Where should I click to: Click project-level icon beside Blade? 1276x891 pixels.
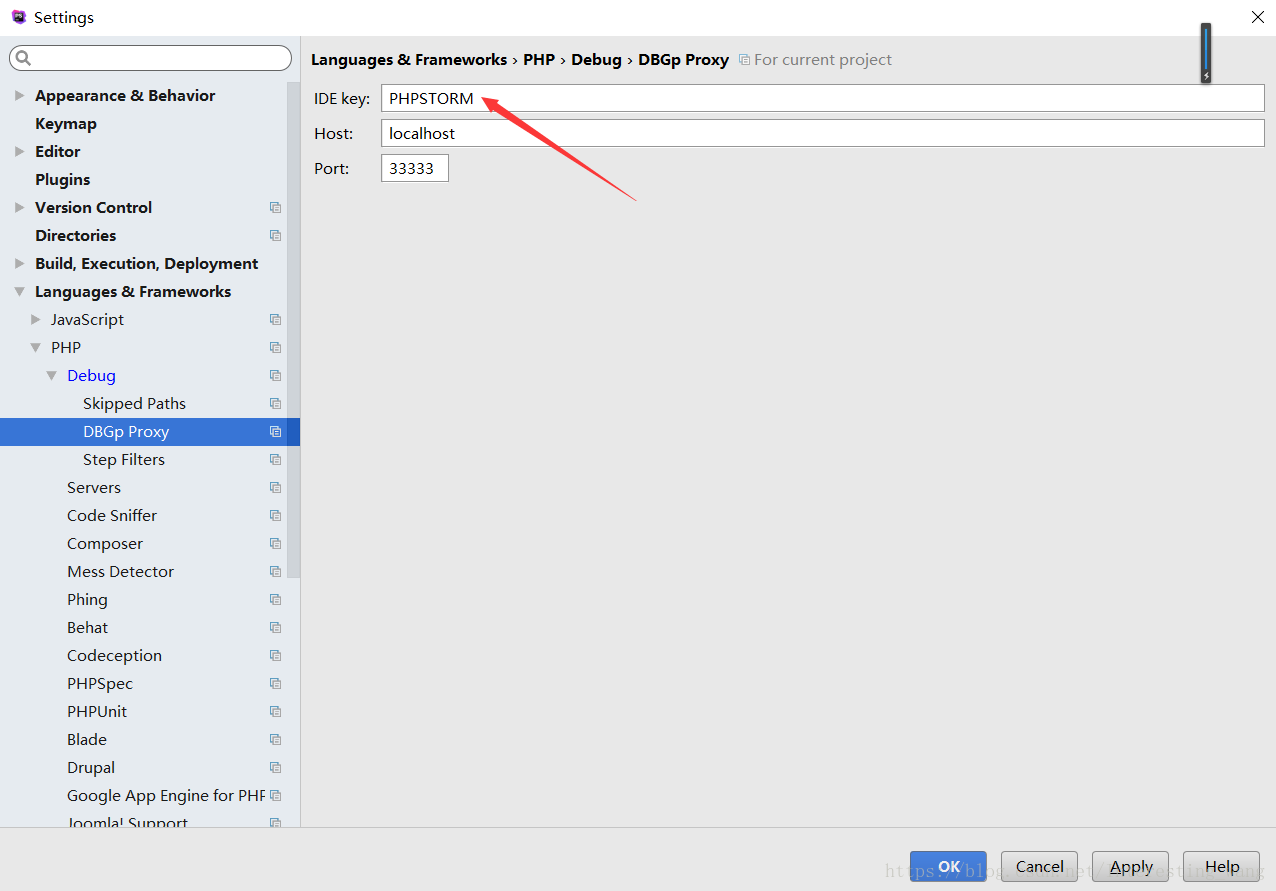(x=275, y=740)
